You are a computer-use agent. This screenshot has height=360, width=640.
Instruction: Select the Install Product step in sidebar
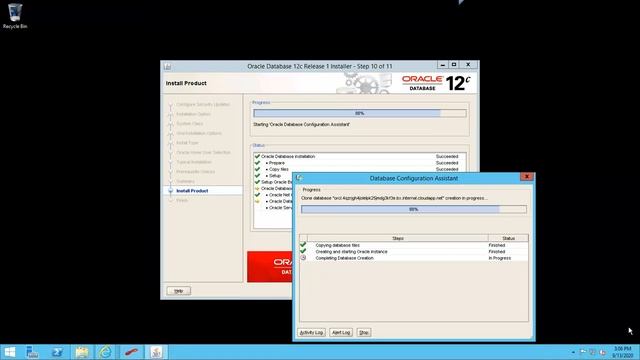click(192, 191)
